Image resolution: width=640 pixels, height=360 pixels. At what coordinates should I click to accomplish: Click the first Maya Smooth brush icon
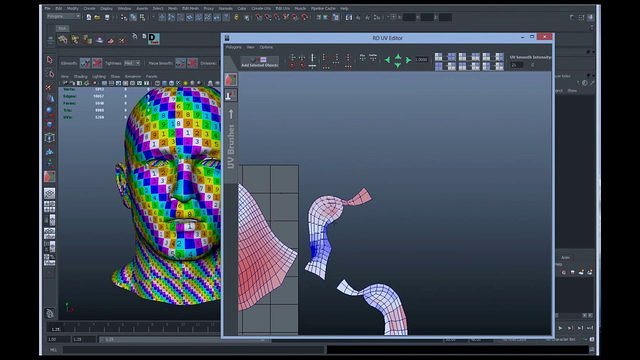180,63
